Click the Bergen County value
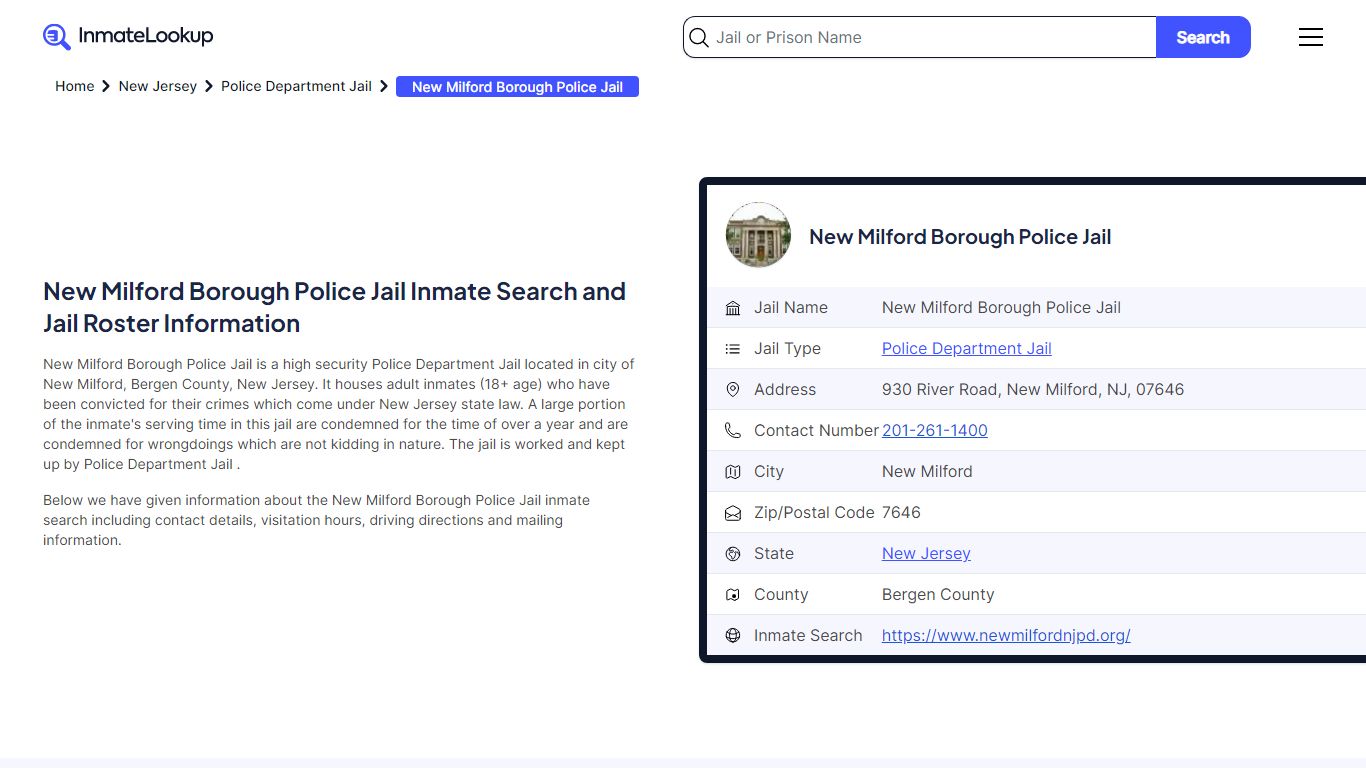Image resolution: width=1366 pixels, height=768 pixels. pos(938,595)
